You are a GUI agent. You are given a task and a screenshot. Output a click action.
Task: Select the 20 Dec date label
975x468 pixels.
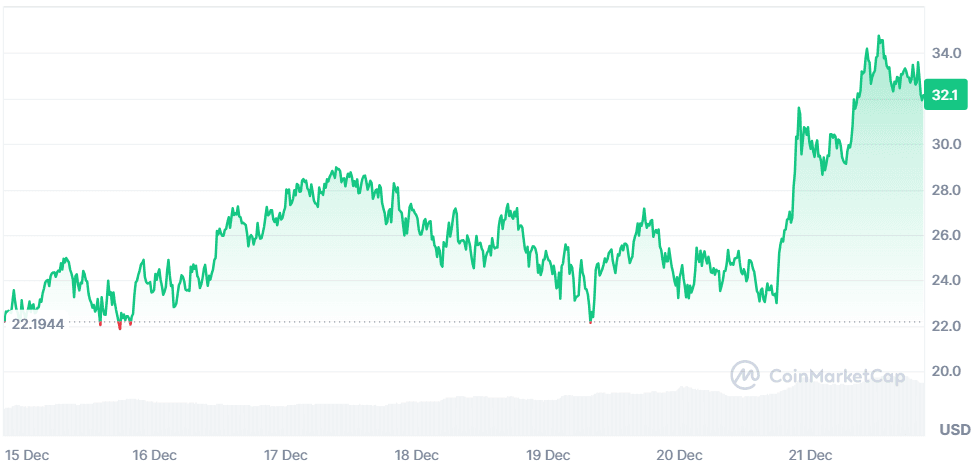tap(678, 454)
